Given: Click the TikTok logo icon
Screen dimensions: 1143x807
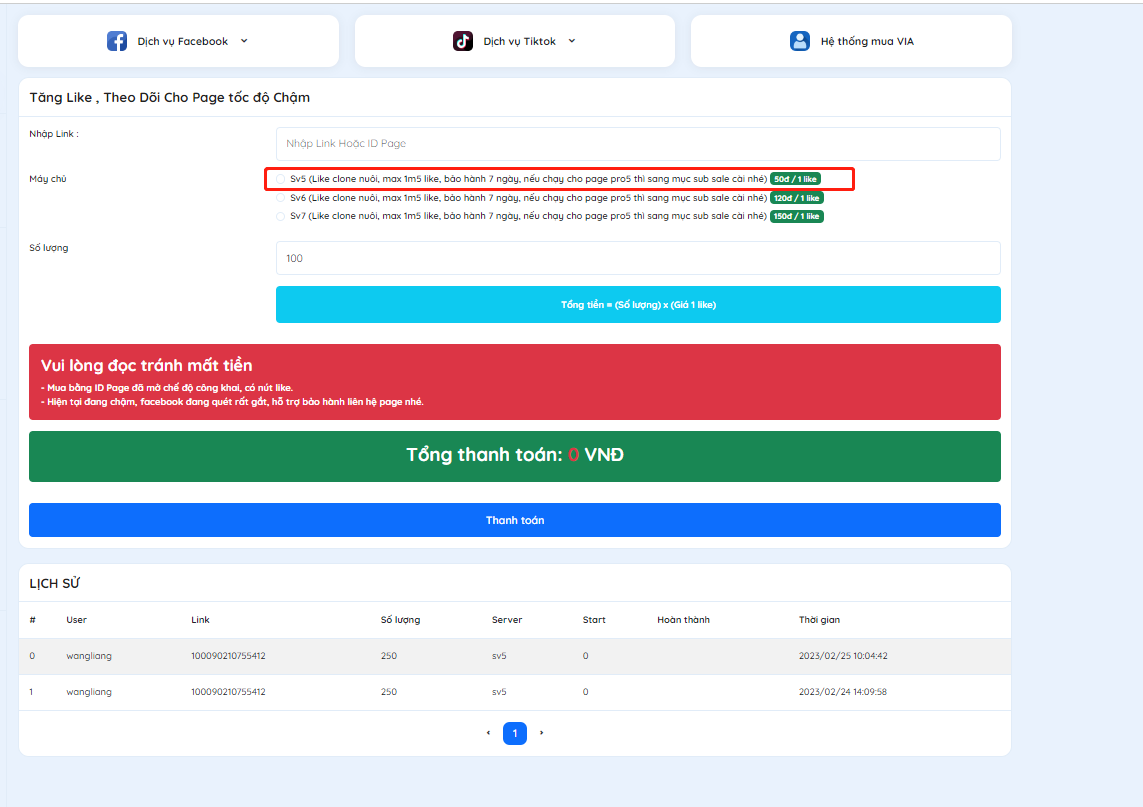Looking at the screenshot, I should (x=462, y=41).
